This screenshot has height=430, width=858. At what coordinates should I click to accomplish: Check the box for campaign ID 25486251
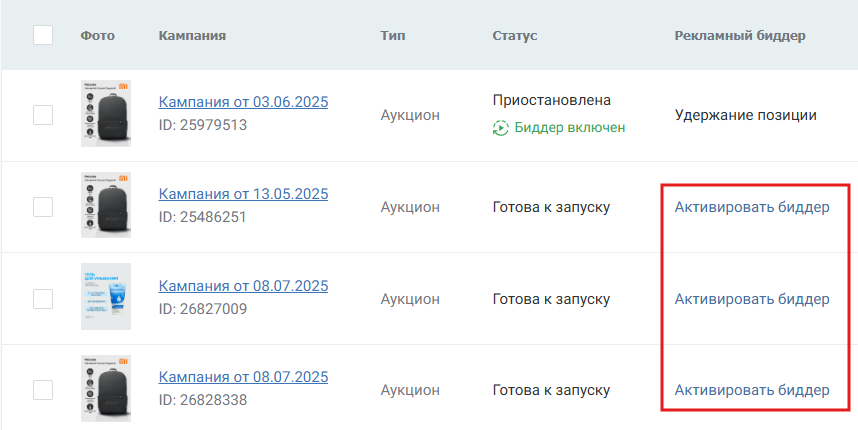click(x=43, y=207)
